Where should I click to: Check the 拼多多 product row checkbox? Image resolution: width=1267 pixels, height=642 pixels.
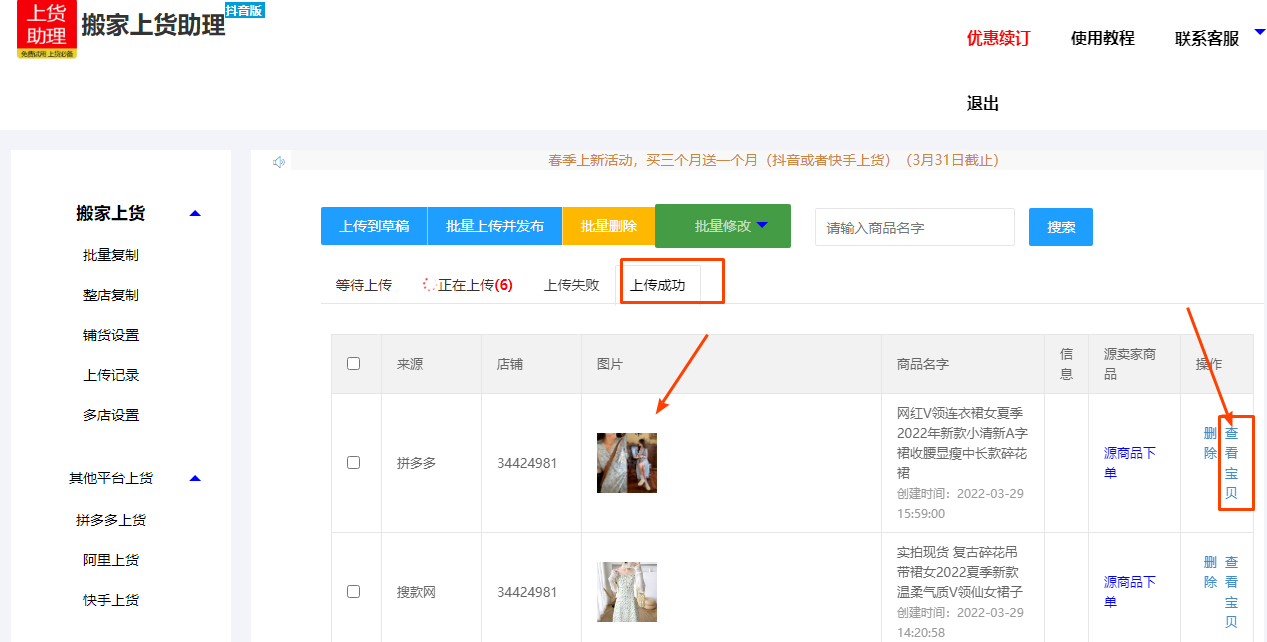[x=353, y=462]
